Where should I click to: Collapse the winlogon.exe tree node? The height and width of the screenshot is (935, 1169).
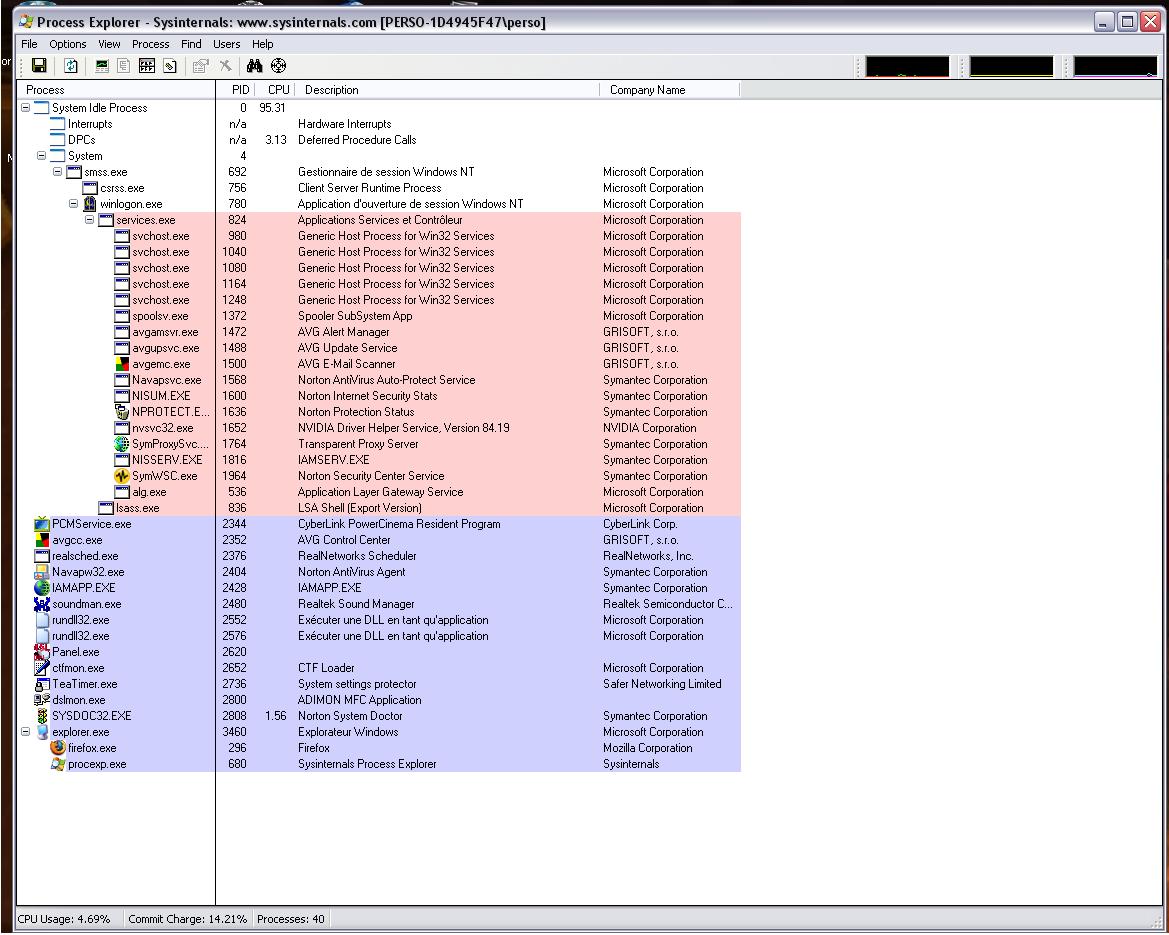(74, 204)
